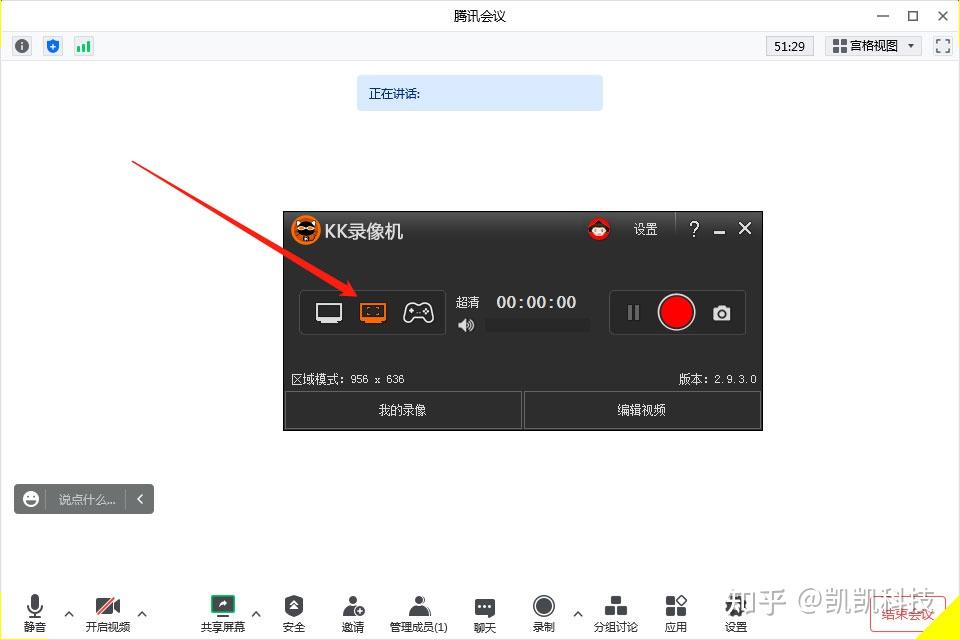Open 管理成员 member management panel
The height and width of the screenshot is (640, 960).
419,605
